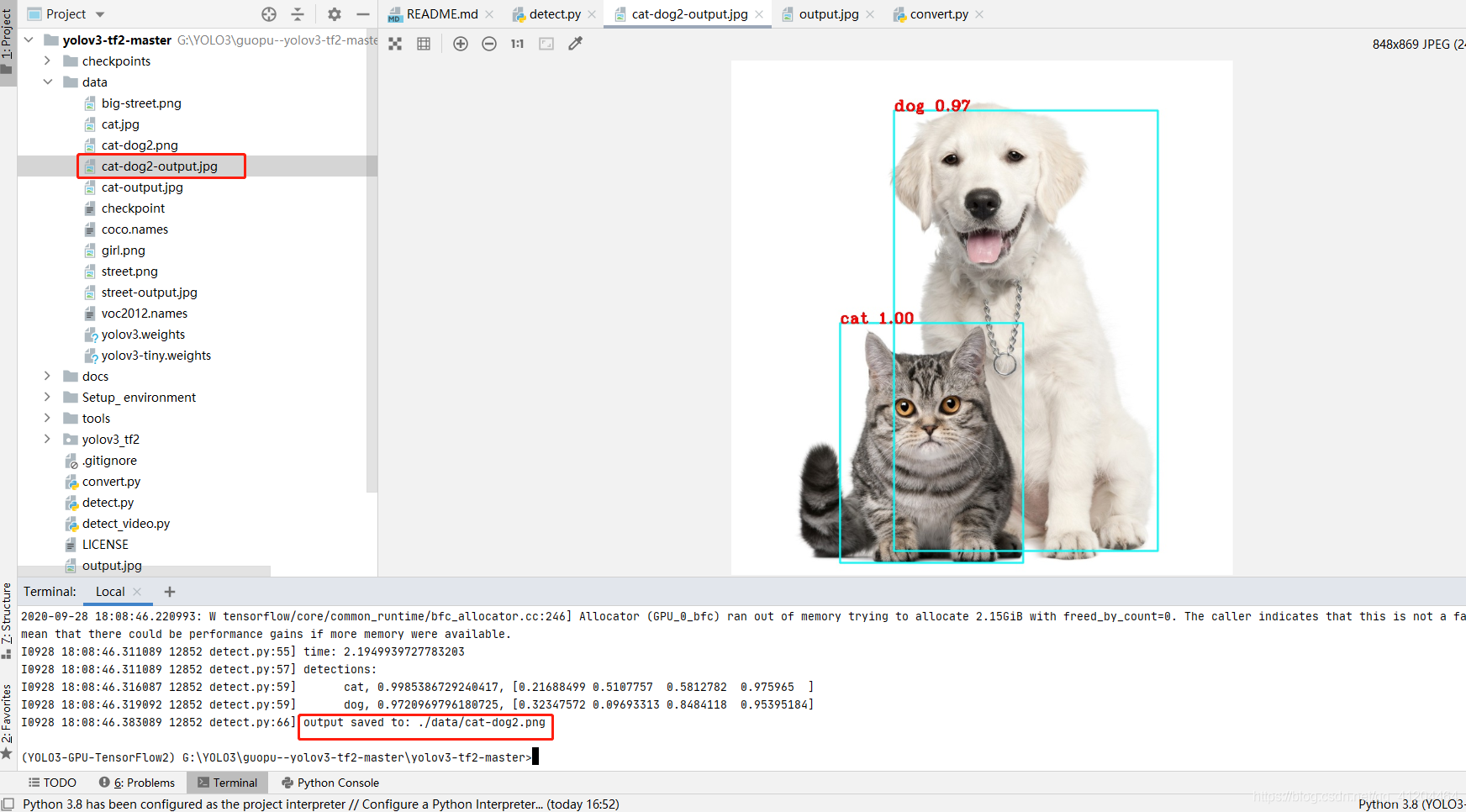Switch to the detect.py editor tab
1466x812 pixels.
[556, 14]
